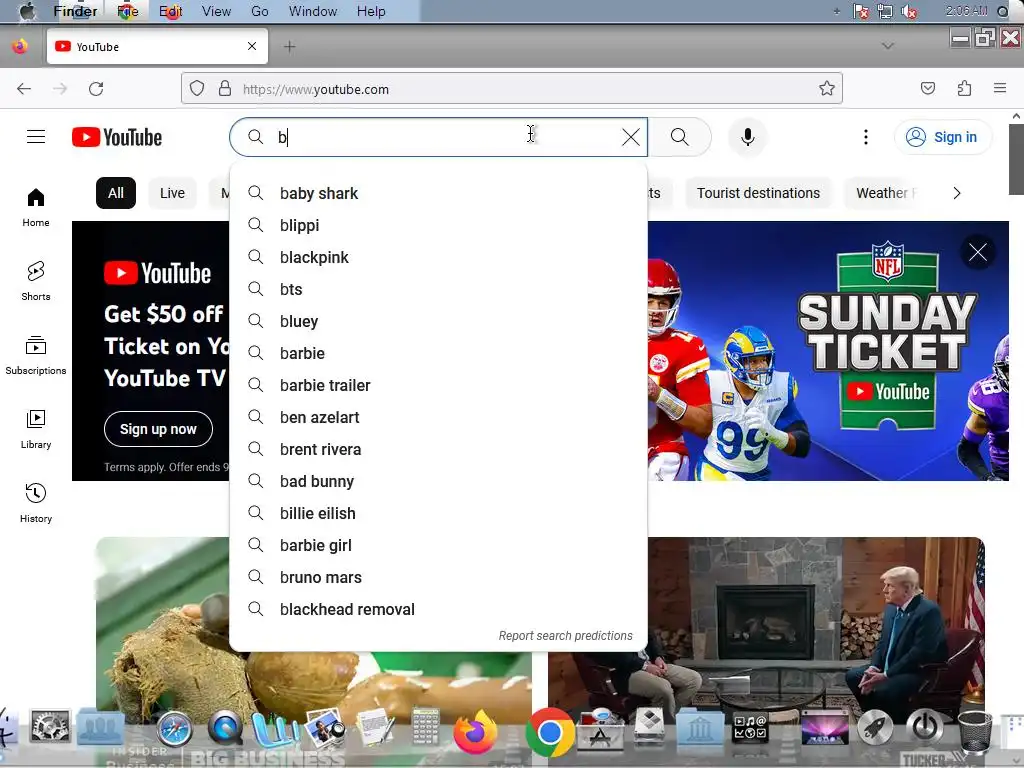Image resolution: width=1024 pixels, height=768 pixels.
Task: Open a new browser tab
Action: [289, 46]
